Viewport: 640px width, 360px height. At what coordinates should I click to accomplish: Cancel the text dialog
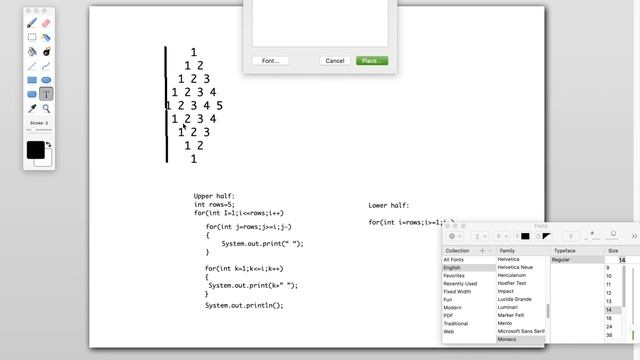pyautogui.click(x=335, y=61)
